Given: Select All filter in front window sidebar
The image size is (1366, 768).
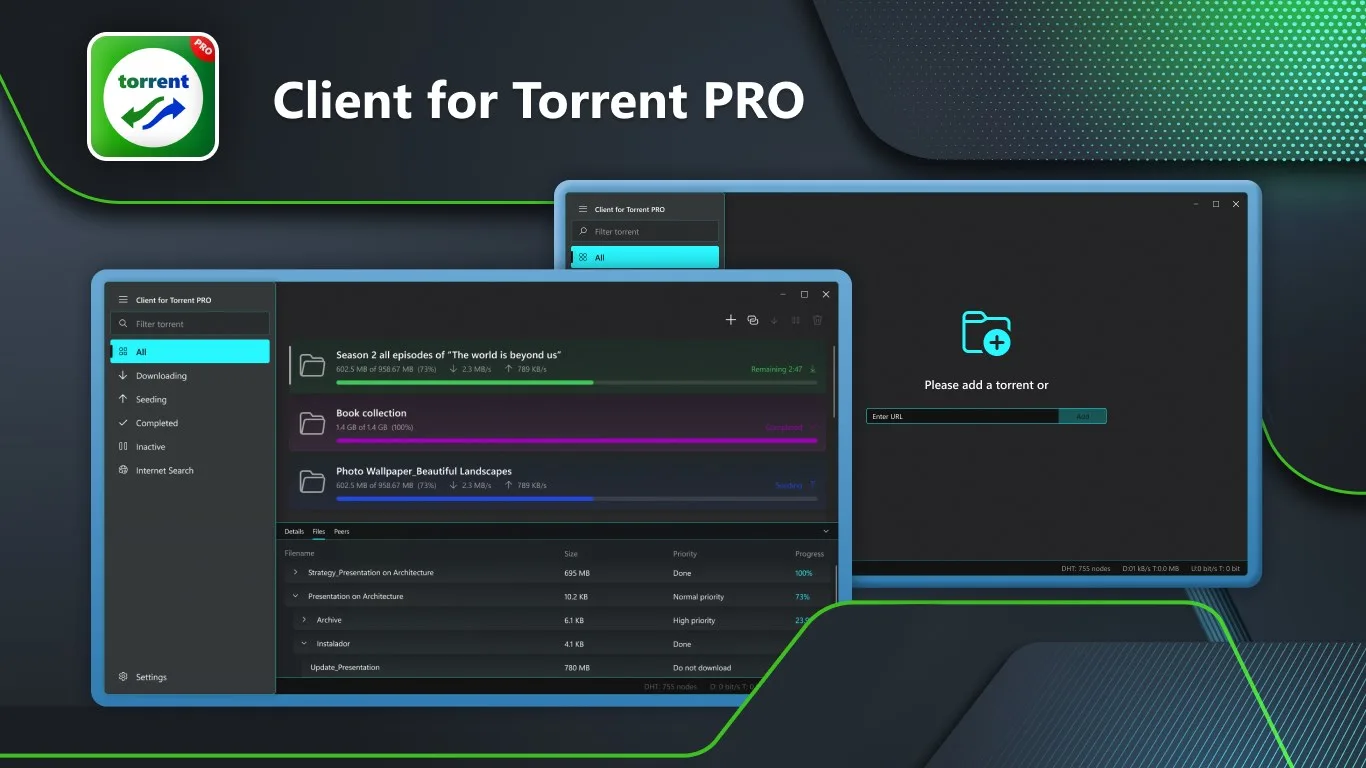Looking at the screenshot, I should point(190,352).
